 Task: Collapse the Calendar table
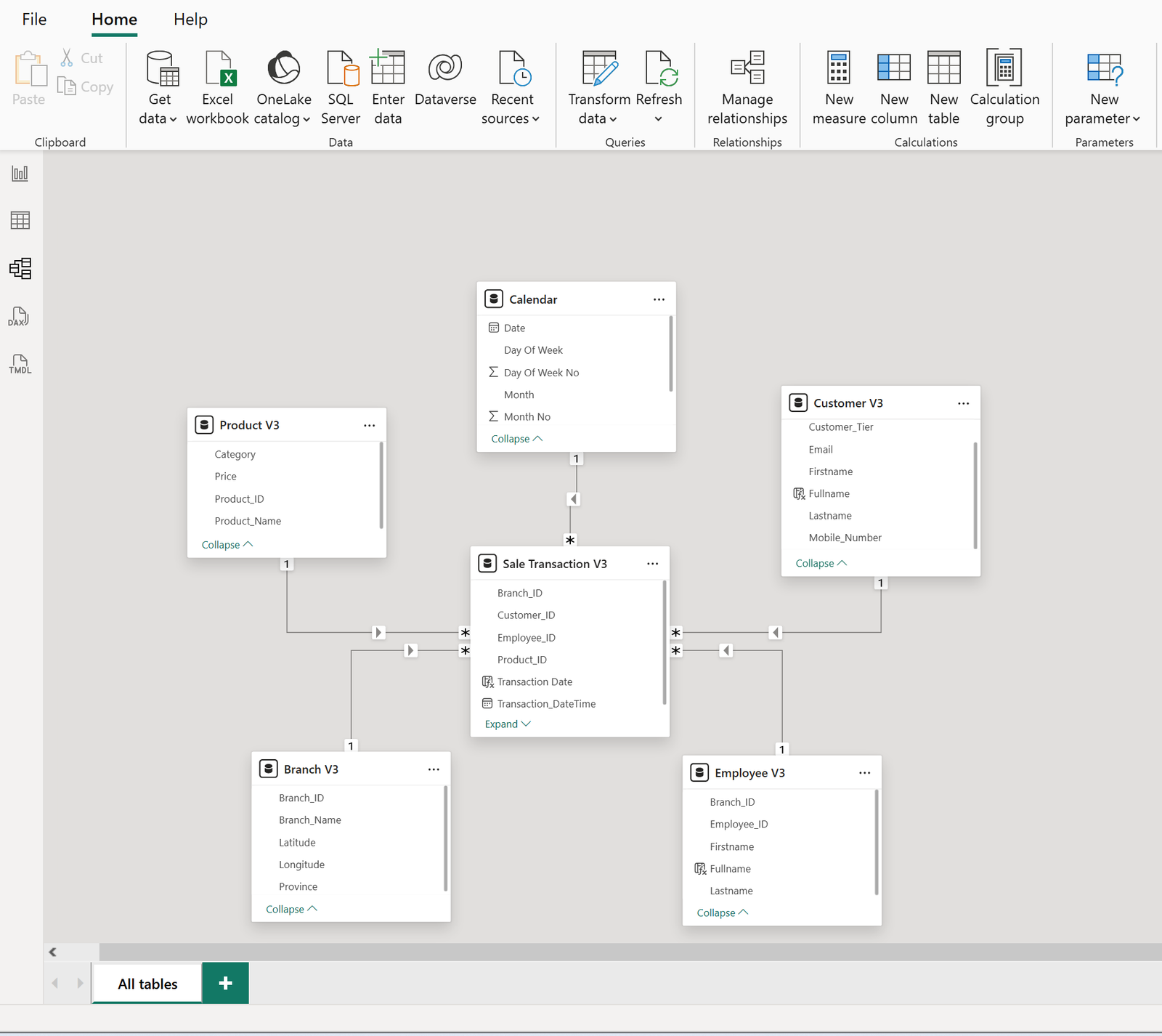517,439
